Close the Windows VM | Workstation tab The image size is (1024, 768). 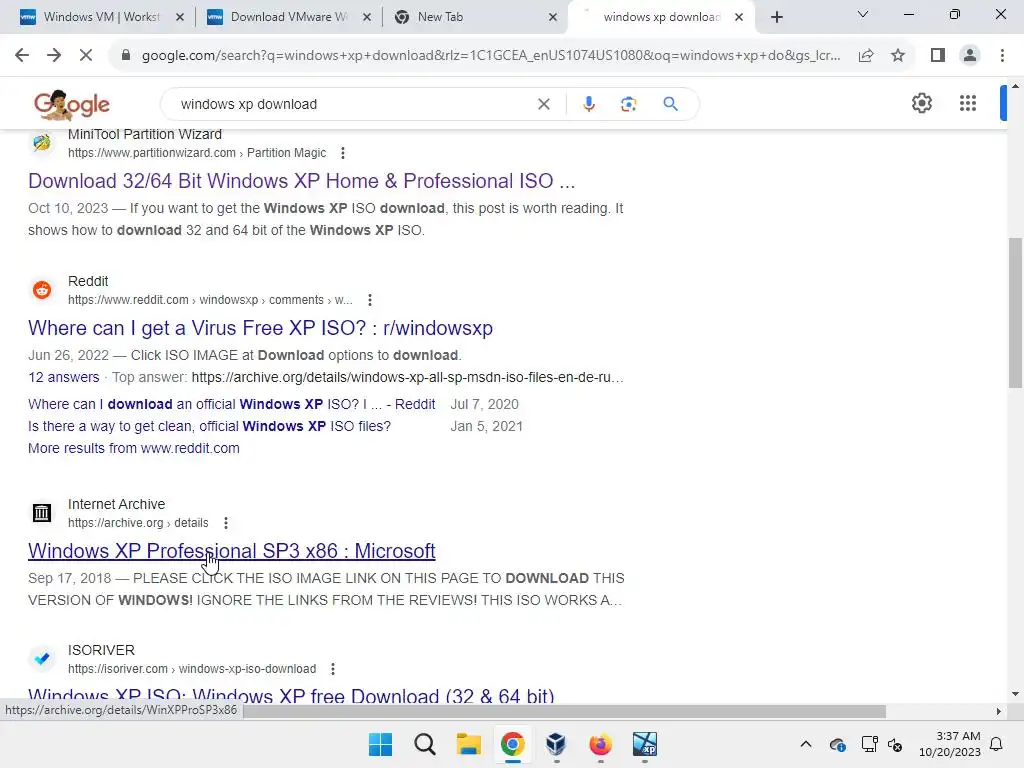tap(180, 17)
